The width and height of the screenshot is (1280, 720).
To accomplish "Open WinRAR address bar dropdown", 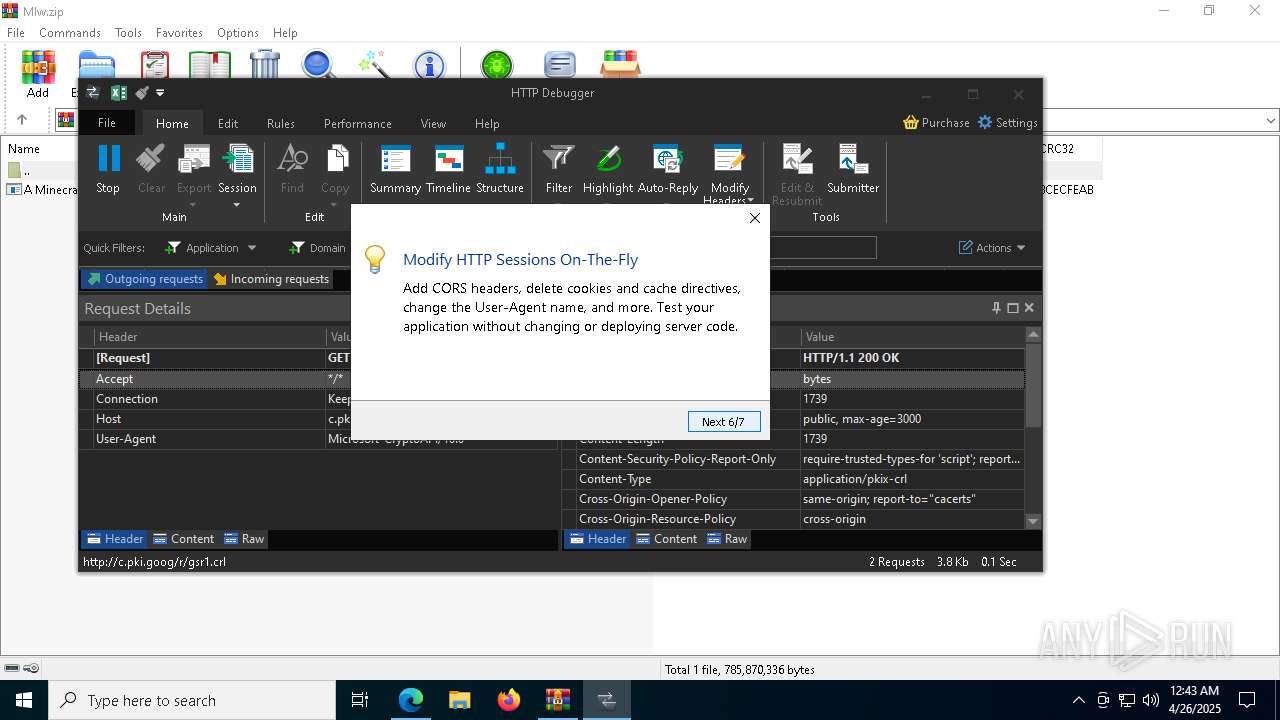I will coord(1271,121).
